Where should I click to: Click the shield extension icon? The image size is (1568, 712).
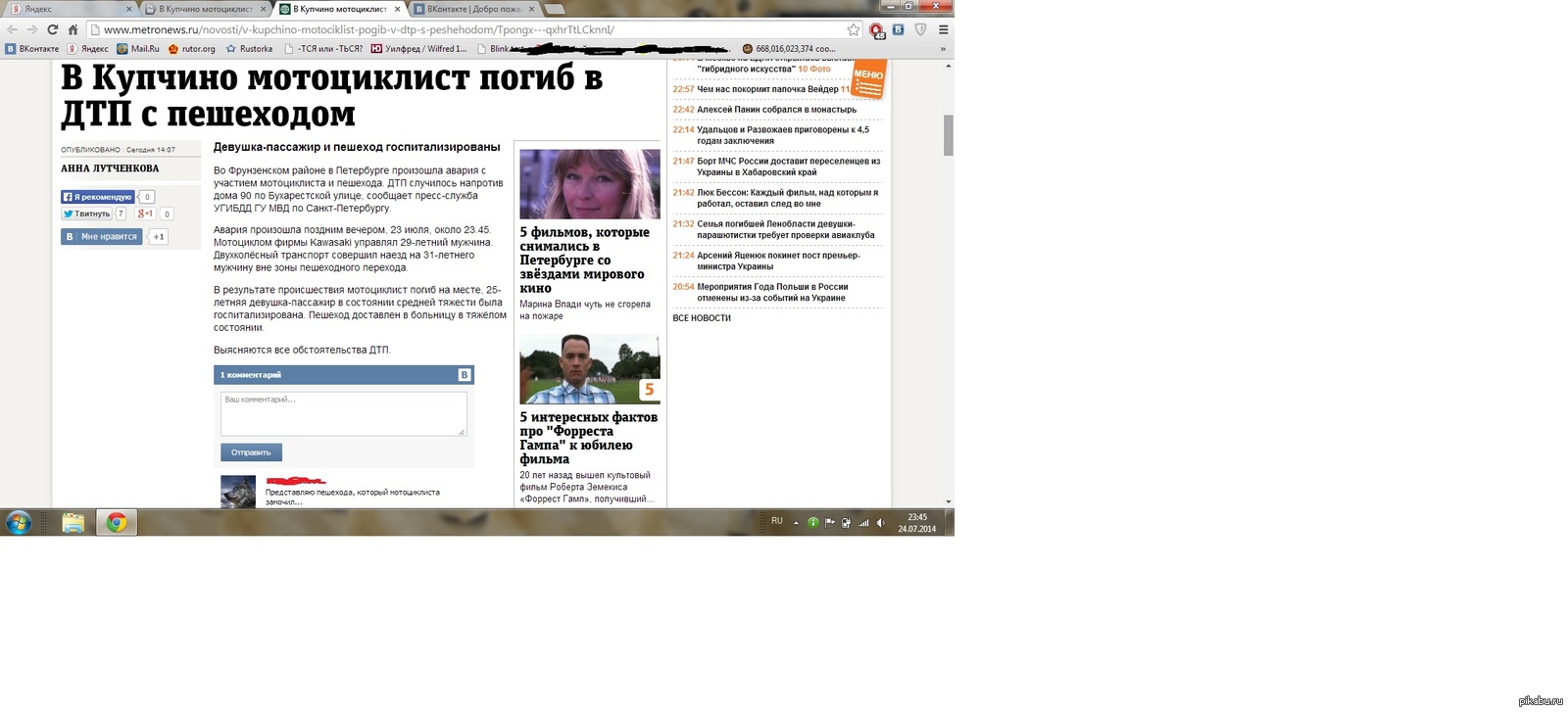pos(920,29)
